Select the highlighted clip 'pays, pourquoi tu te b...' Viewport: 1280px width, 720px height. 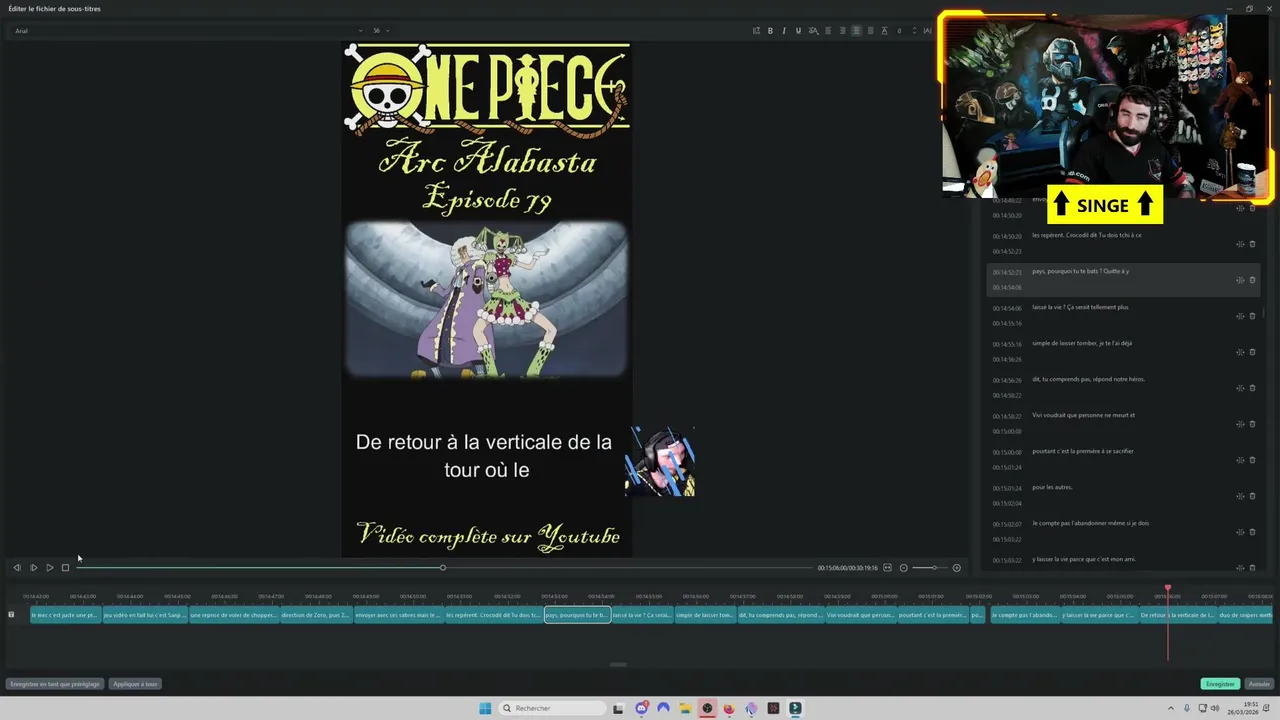click(577, 615)
